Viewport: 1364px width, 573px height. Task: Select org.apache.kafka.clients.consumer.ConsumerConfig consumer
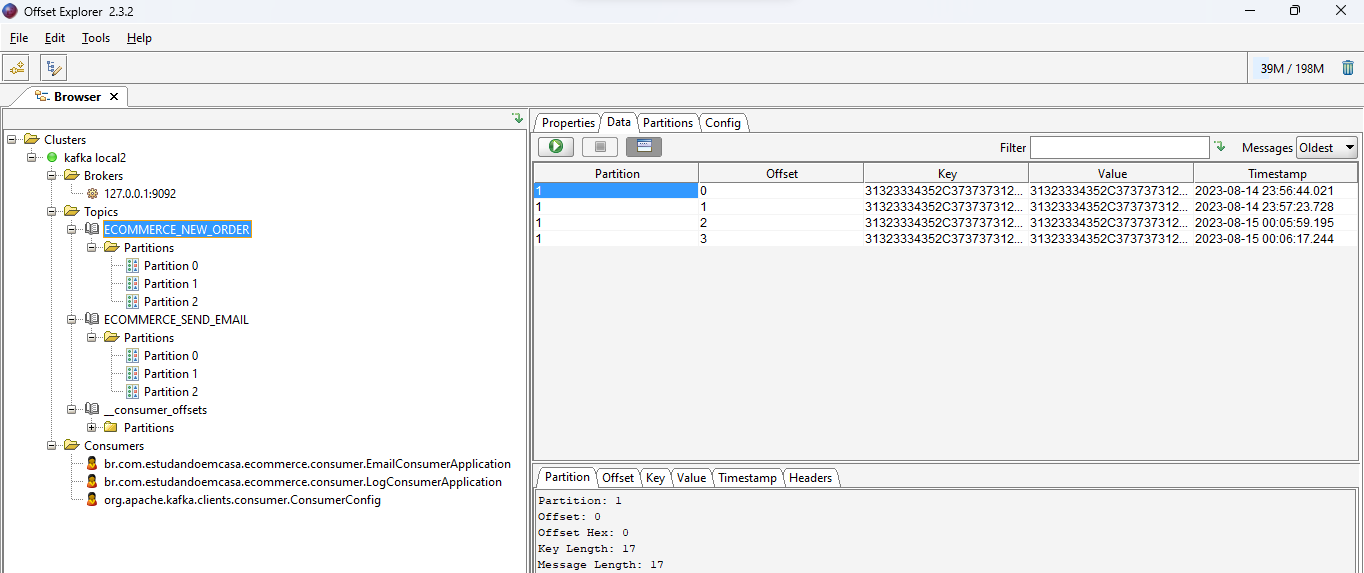pyautogui.click(x=242, y=500)
